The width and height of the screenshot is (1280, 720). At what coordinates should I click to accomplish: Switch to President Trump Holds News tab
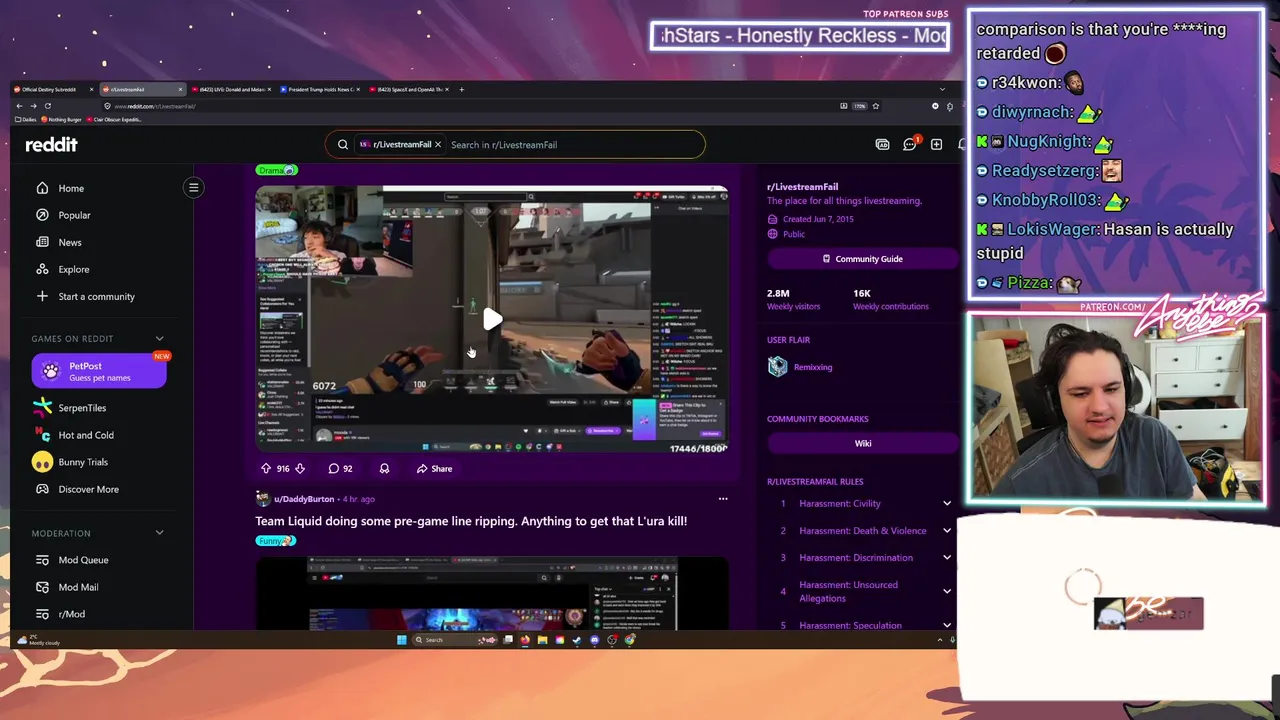[x=319, y=89]
